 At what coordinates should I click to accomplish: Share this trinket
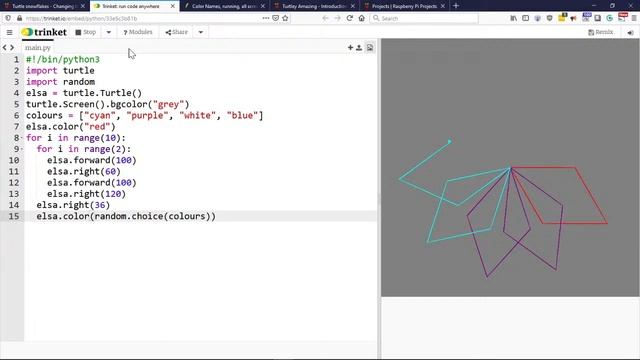click(x=176, y=32)
